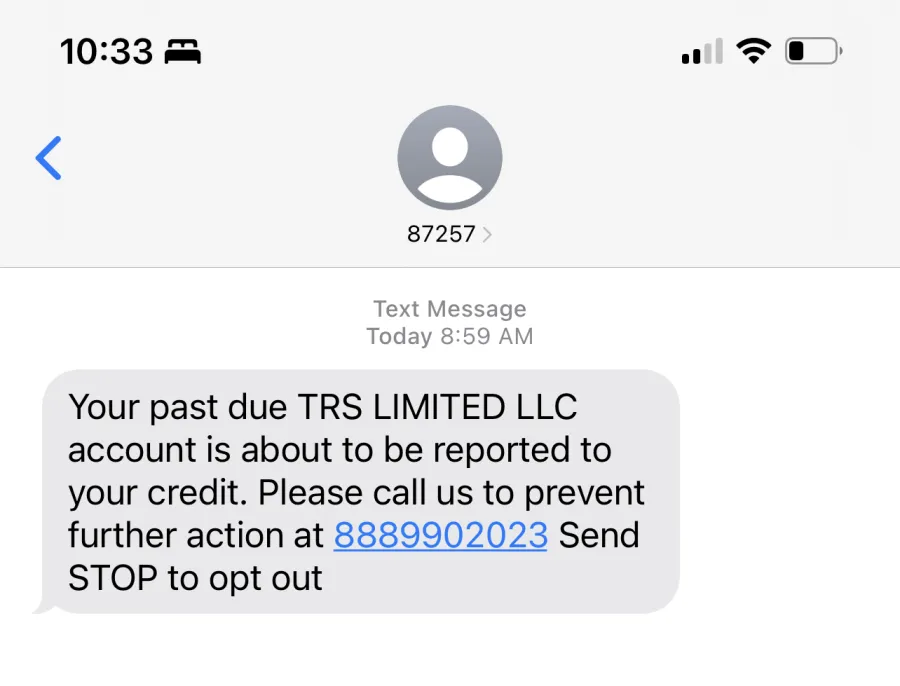The width and height of the screenshot is (900, 686).
Task: Select the TRS LIMITED LLC message bubble
Action: pos(360,492)
